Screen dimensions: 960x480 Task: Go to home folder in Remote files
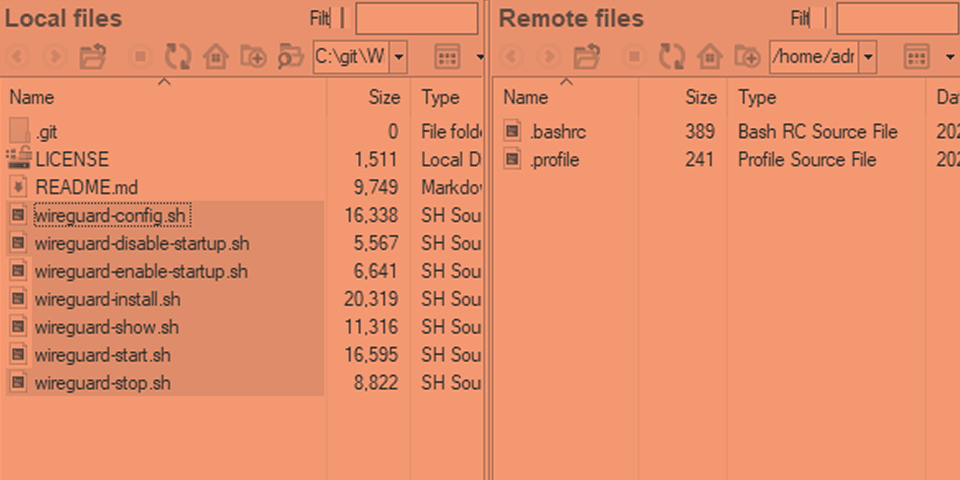pyautogui.click(x=710, y=58)
